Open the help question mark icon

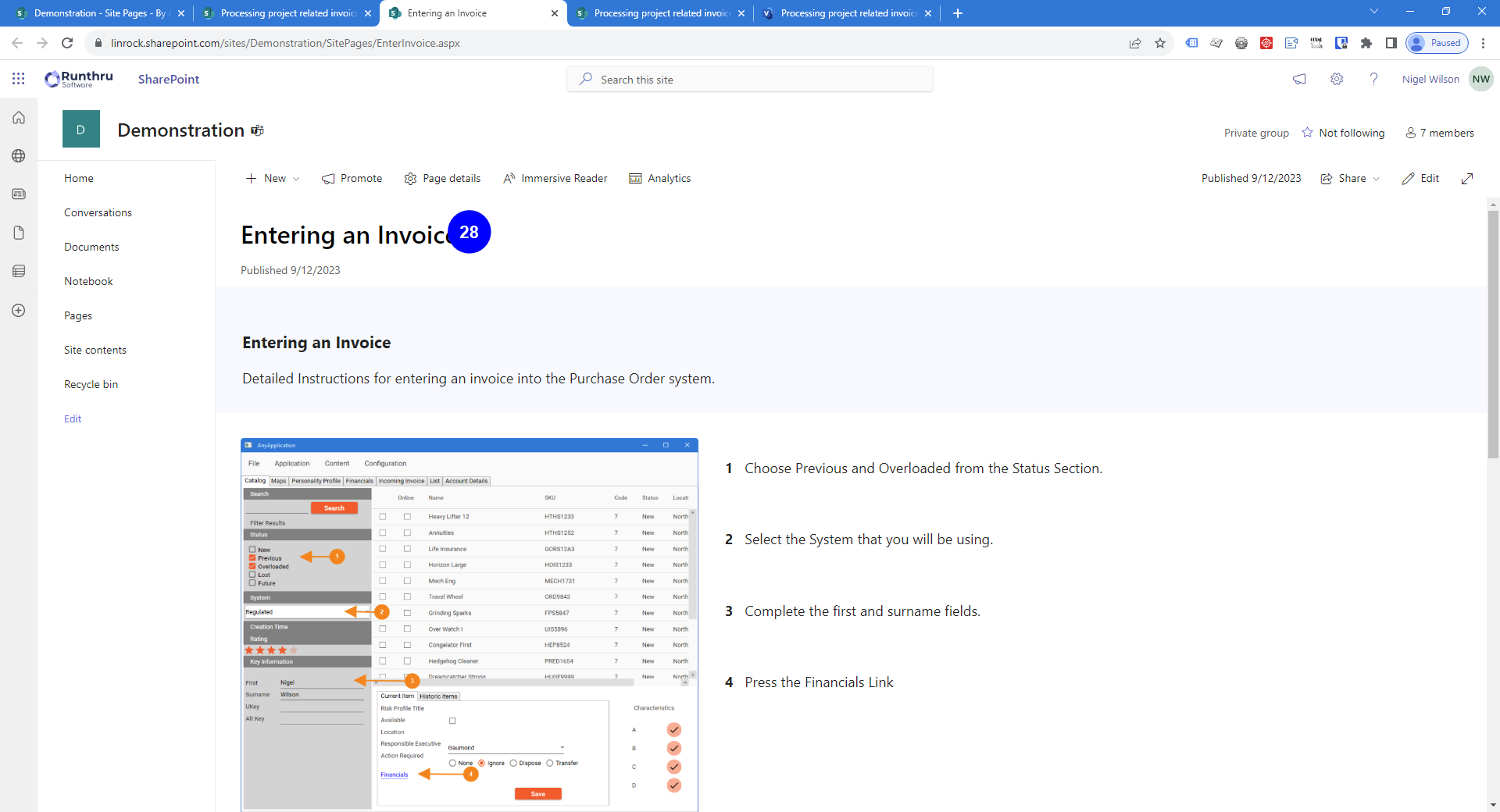point(1373,79)
